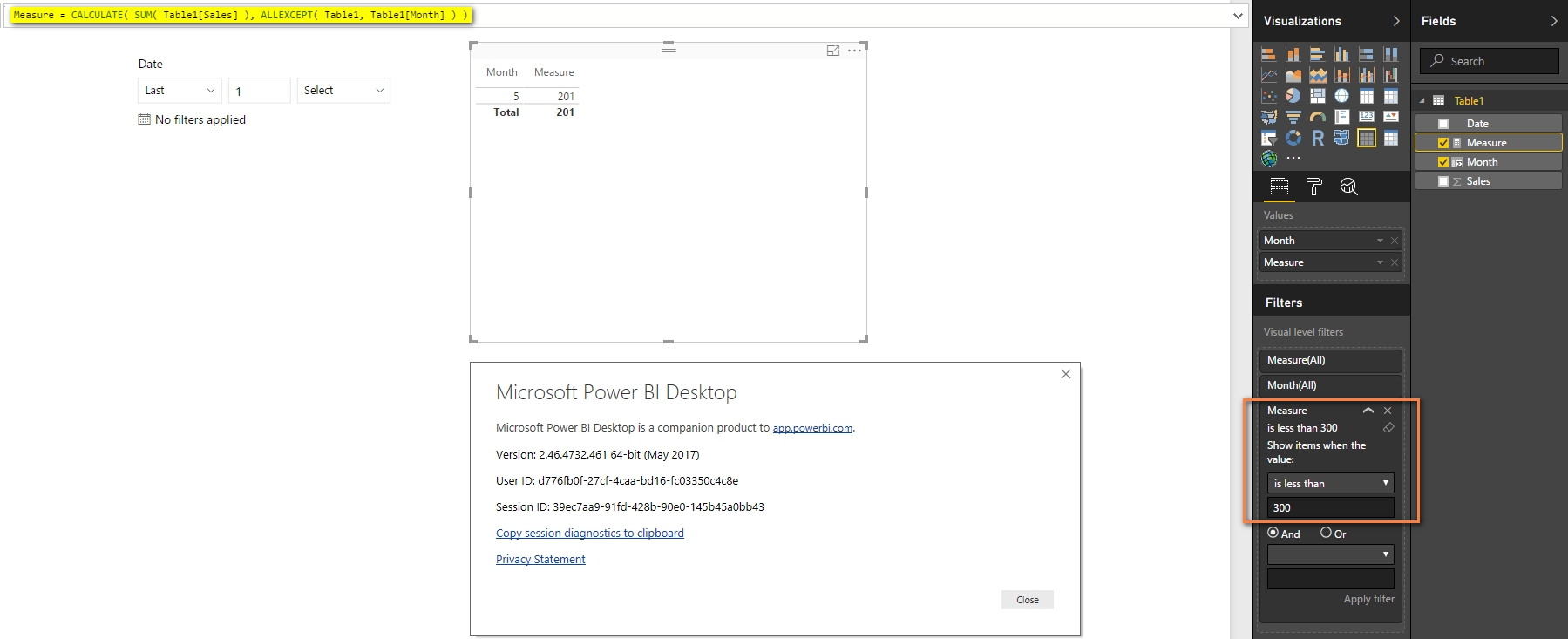1568x639 pixels.
Task: Collapse the Table1 tree node
Action: (x=1422, y=101)
